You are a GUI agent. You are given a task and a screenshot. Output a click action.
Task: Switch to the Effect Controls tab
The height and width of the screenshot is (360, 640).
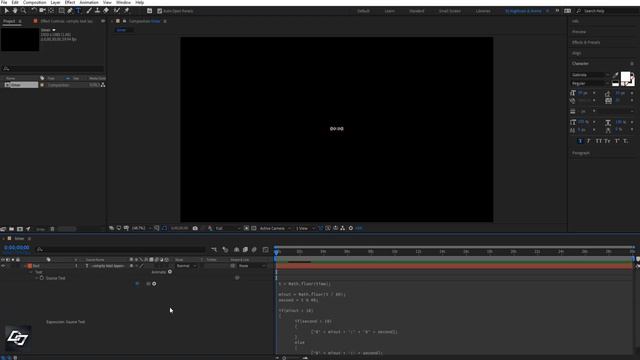67,21
